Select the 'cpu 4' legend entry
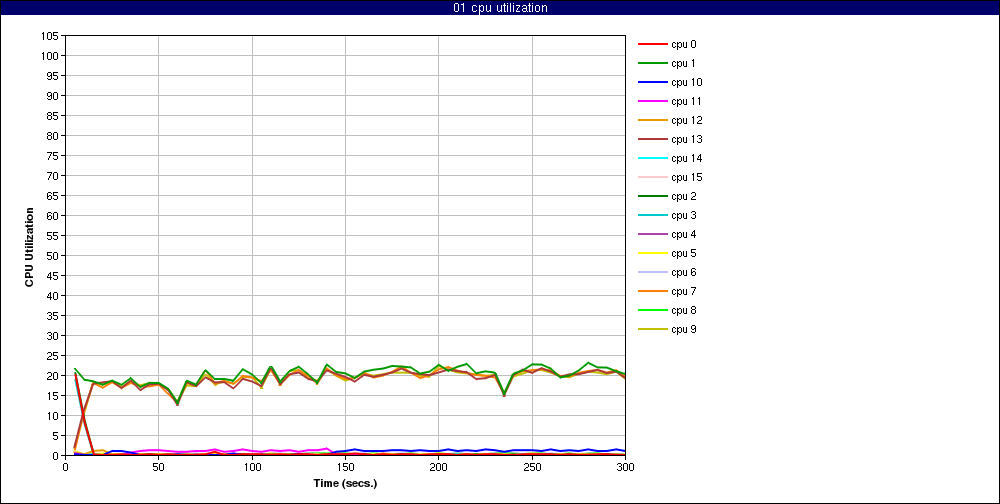1000x504 pixels. (x=667, y=235)
